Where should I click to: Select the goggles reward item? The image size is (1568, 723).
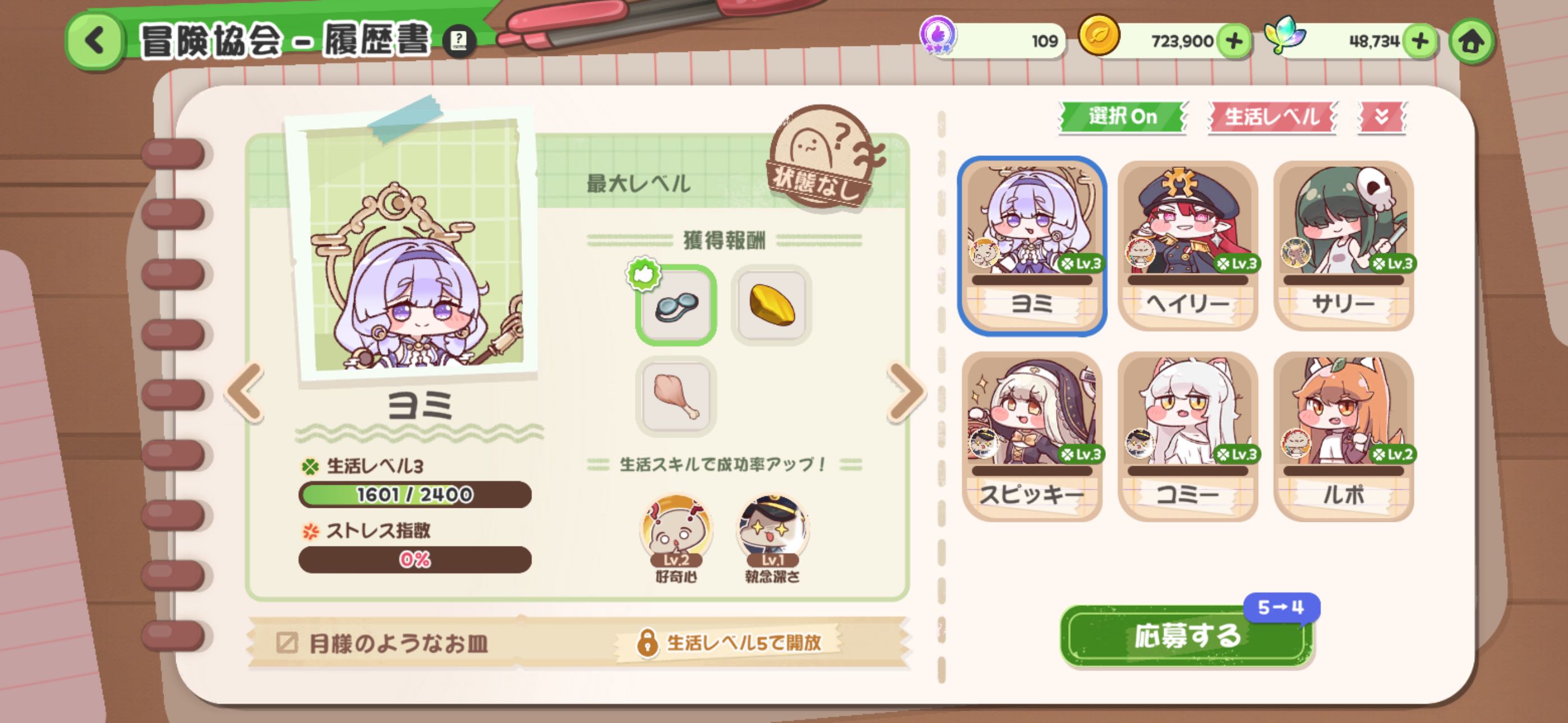(676, 305)
